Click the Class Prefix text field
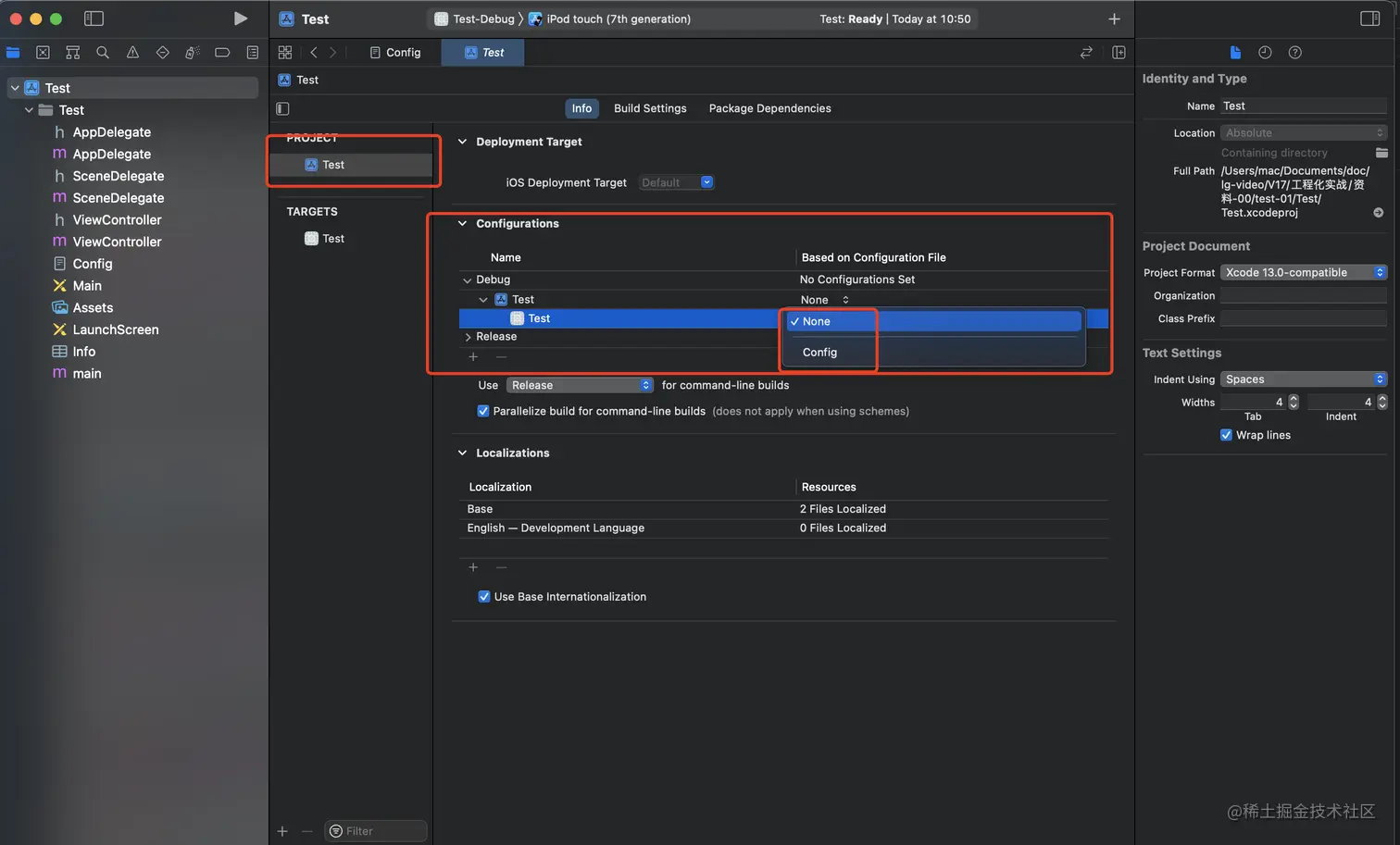The image size is (1400, 845). point(1304,318)
